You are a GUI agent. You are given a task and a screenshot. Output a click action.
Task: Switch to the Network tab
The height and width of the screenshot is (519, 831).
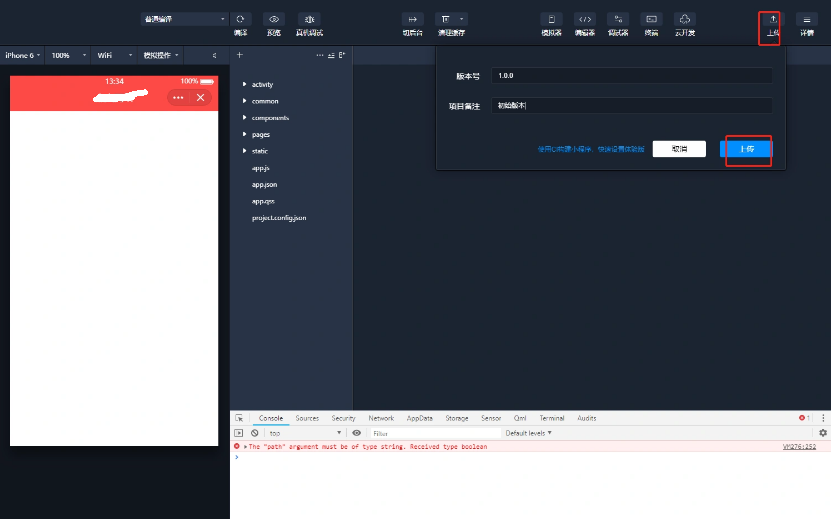tap(381, 418)
